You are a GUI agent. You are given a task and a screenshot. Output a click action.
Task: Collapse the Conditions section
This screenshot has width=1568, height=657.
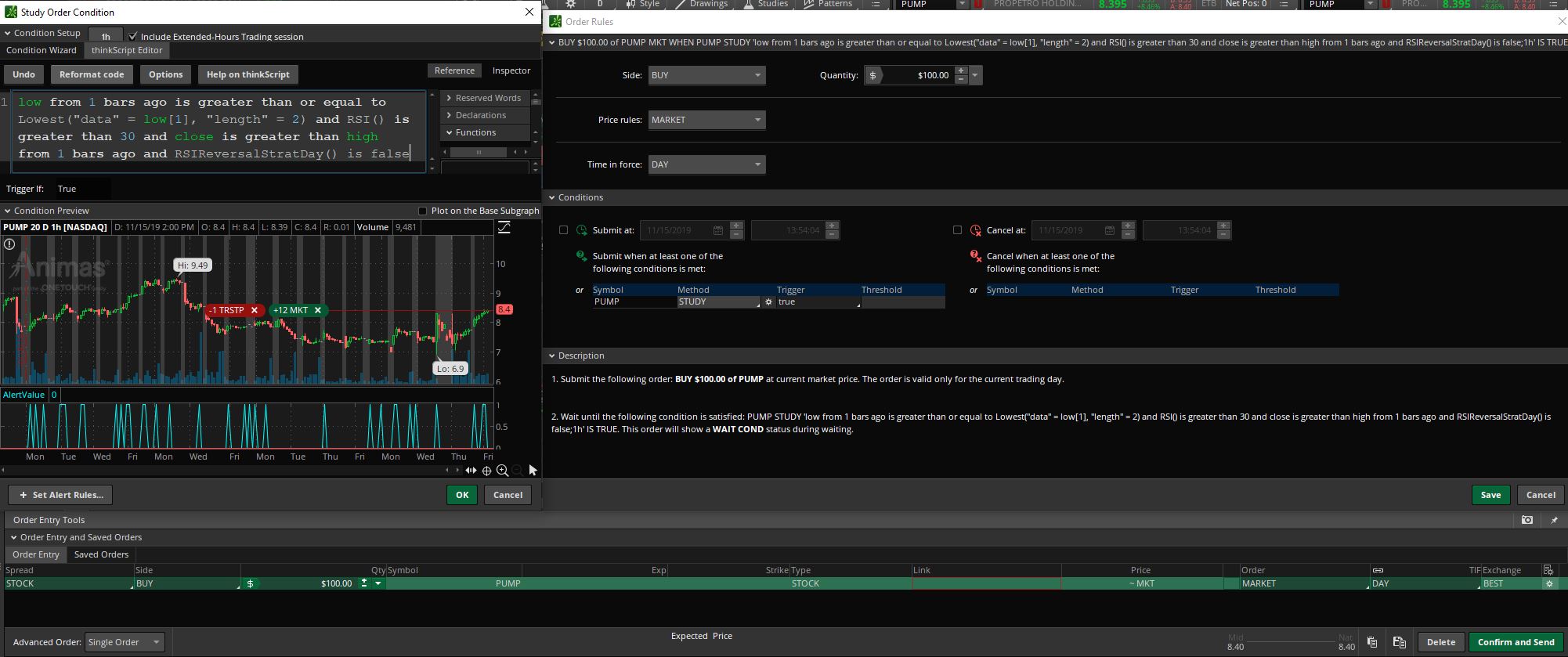pos(552,197)
